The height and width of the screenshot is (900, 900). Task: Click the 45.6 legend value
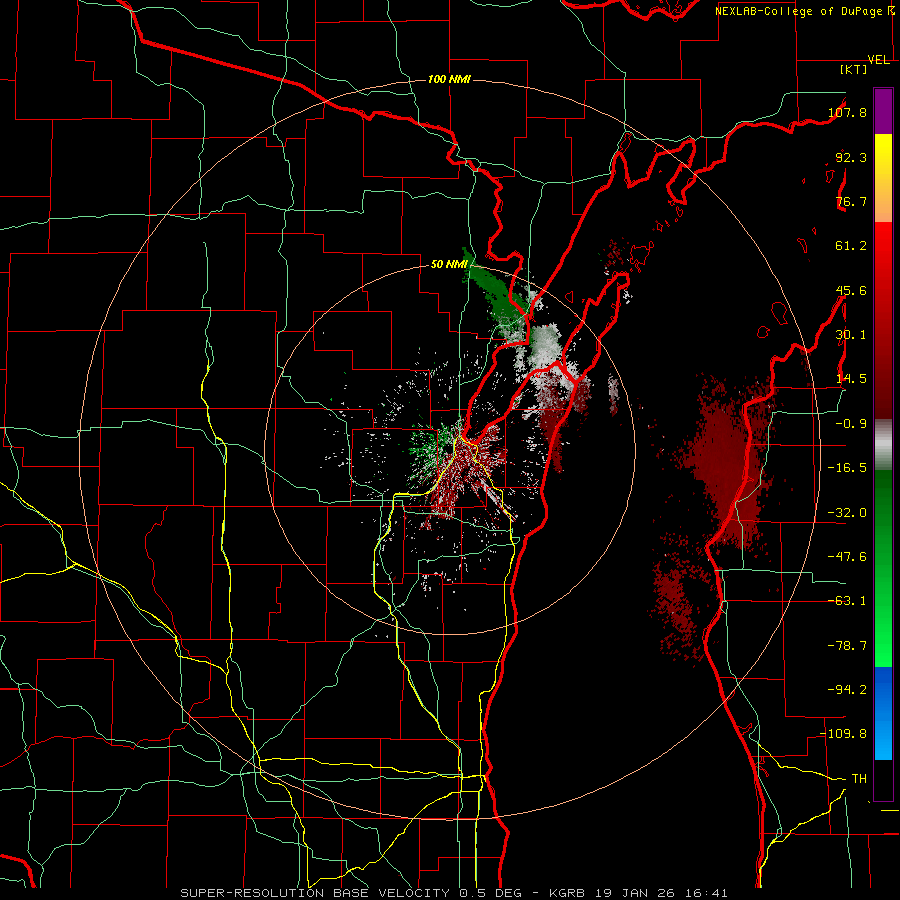click(x=851, y=290)
